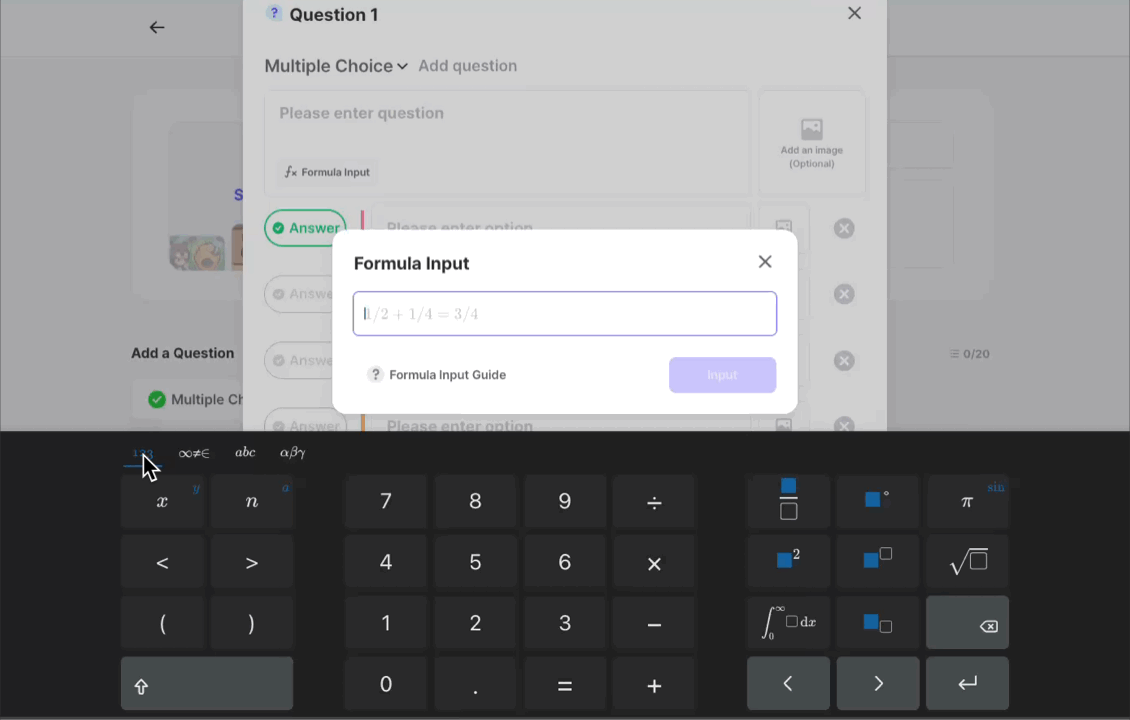Click inside the formula input field
The image size is (1130, 720).
(x=564, y=314)
